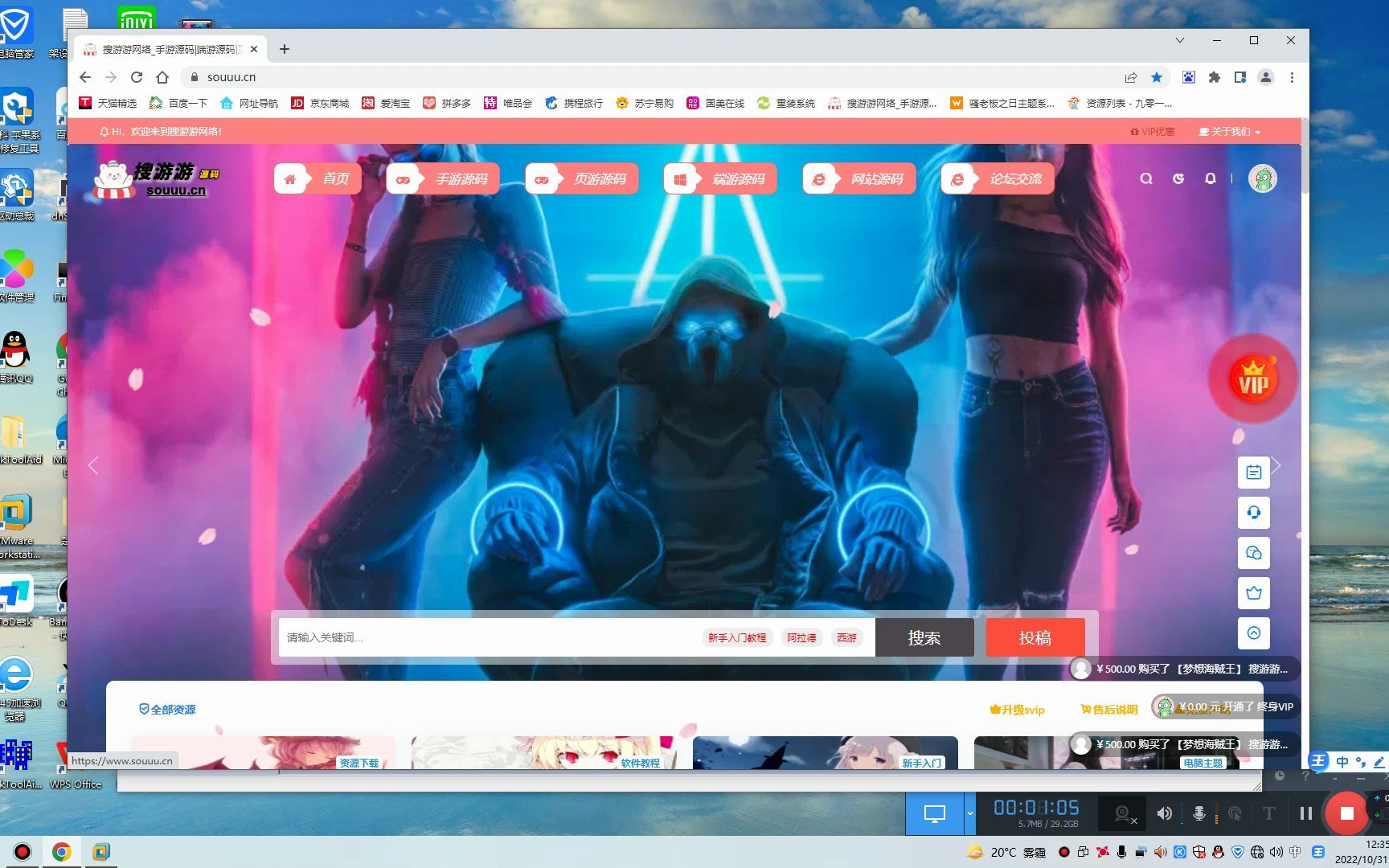Select the 页游源码 nav item
1389x868 pixels.
point(582,178)
